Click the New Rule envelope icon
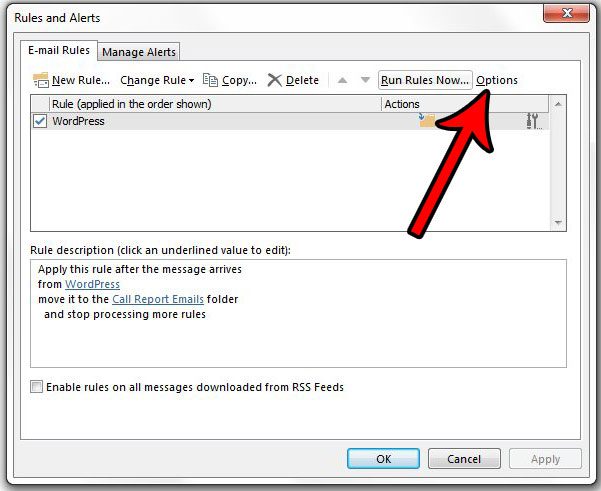 (41, 80)
